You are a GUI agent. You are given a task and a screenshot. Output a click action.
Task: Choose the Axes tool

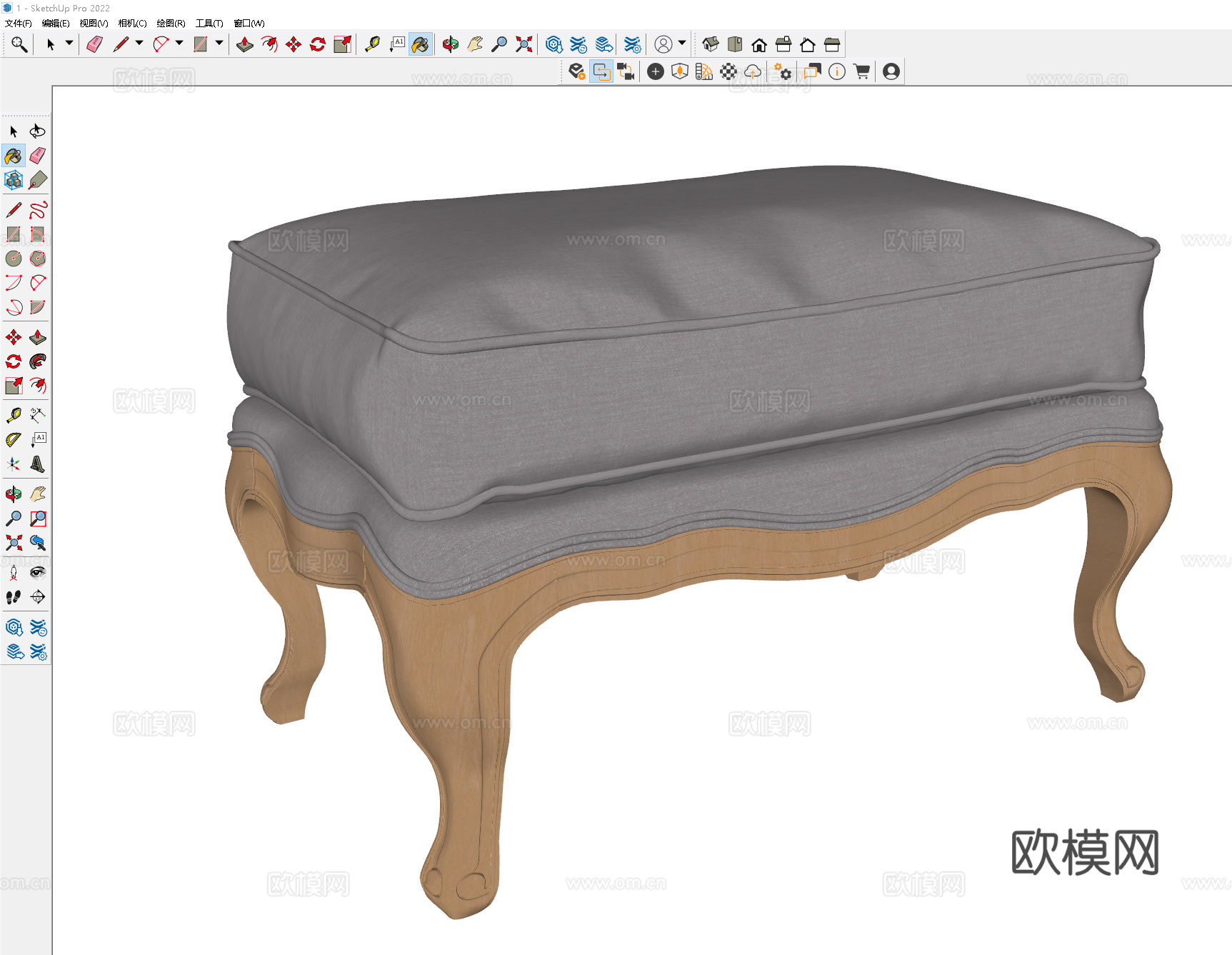(14, 464)
